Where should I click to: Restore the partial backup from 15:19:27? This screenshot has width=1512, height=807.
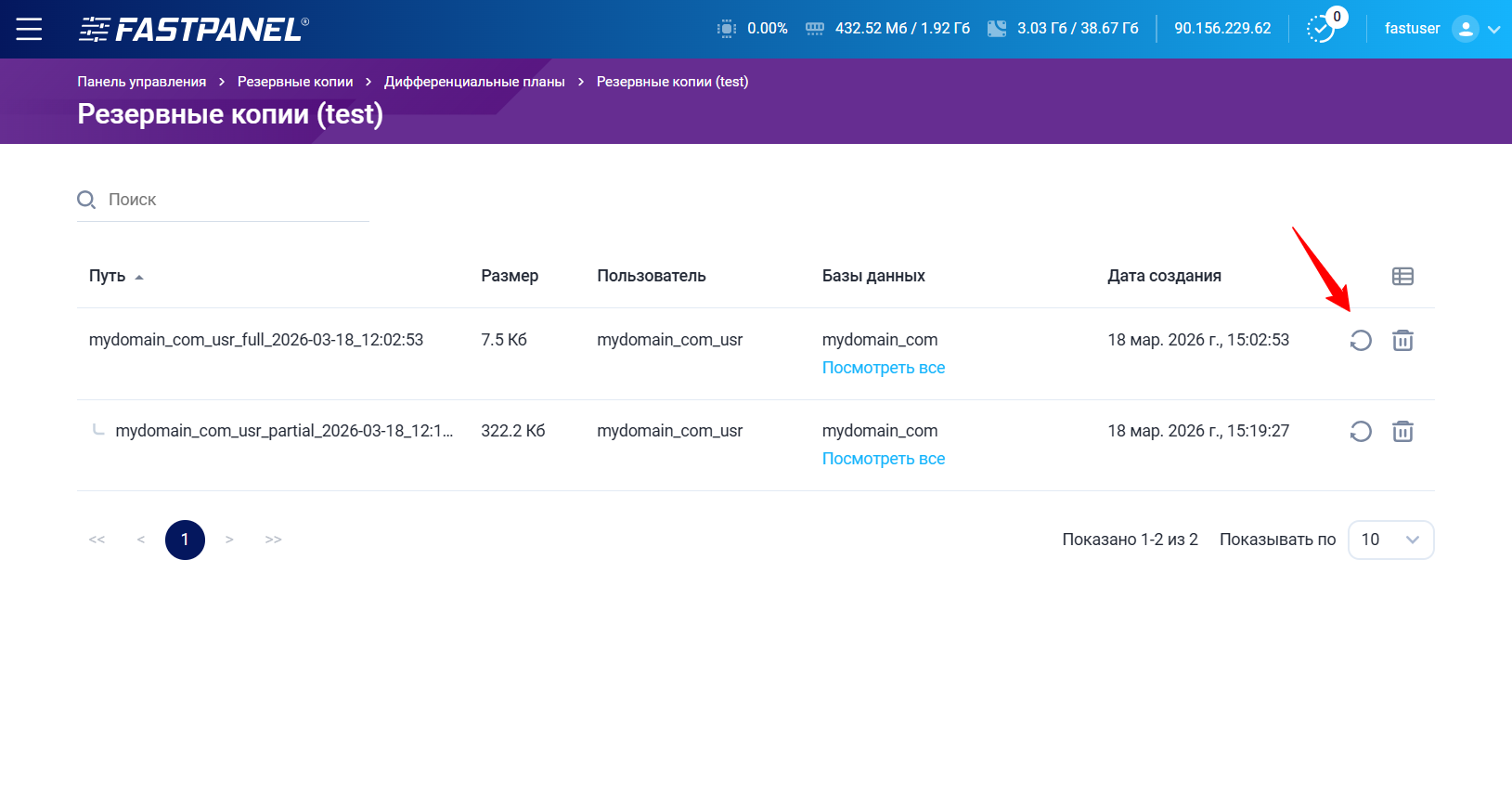pyautogui.click(x=1360, y=432)
